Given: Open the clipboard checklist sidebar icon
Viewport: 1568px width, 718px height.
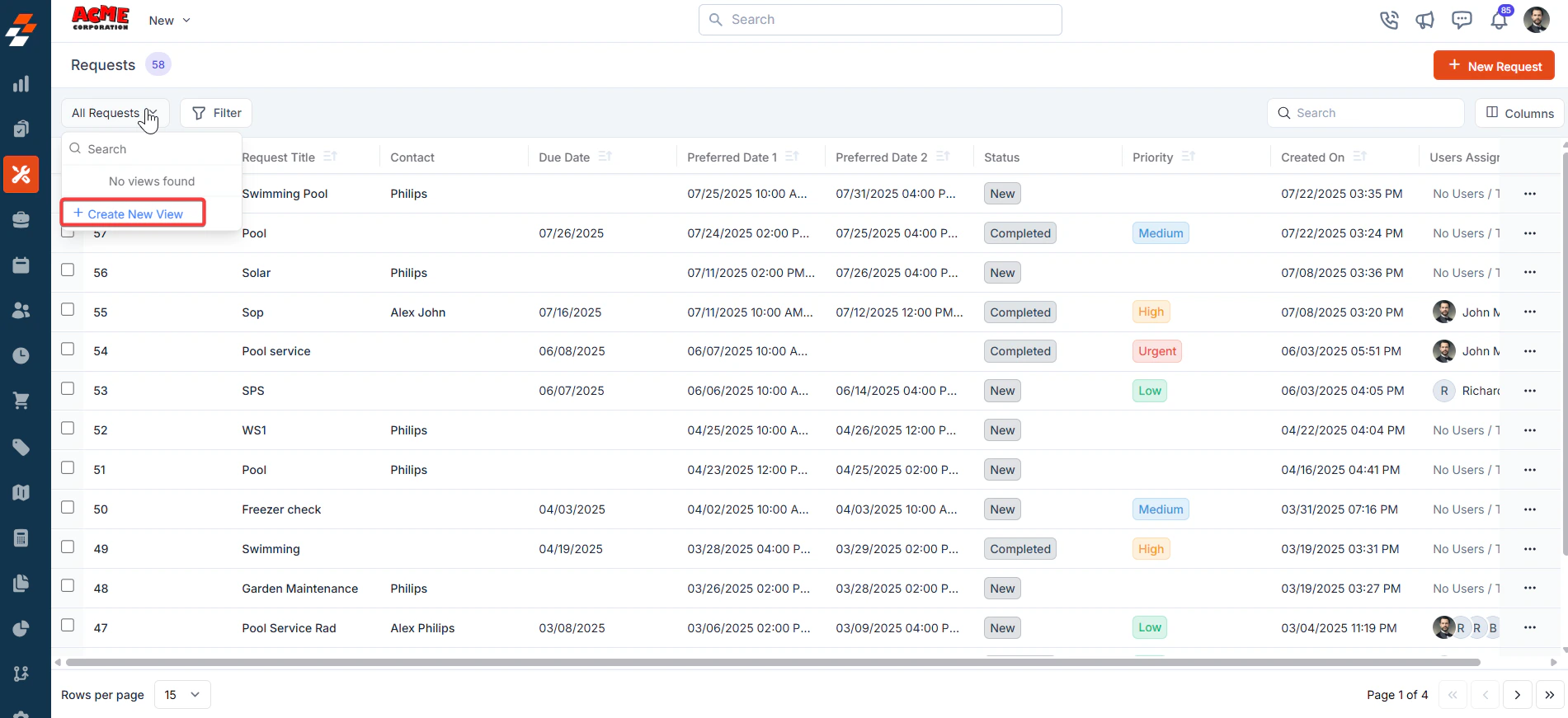Looking at the screenshot, I should coord(21,129).
